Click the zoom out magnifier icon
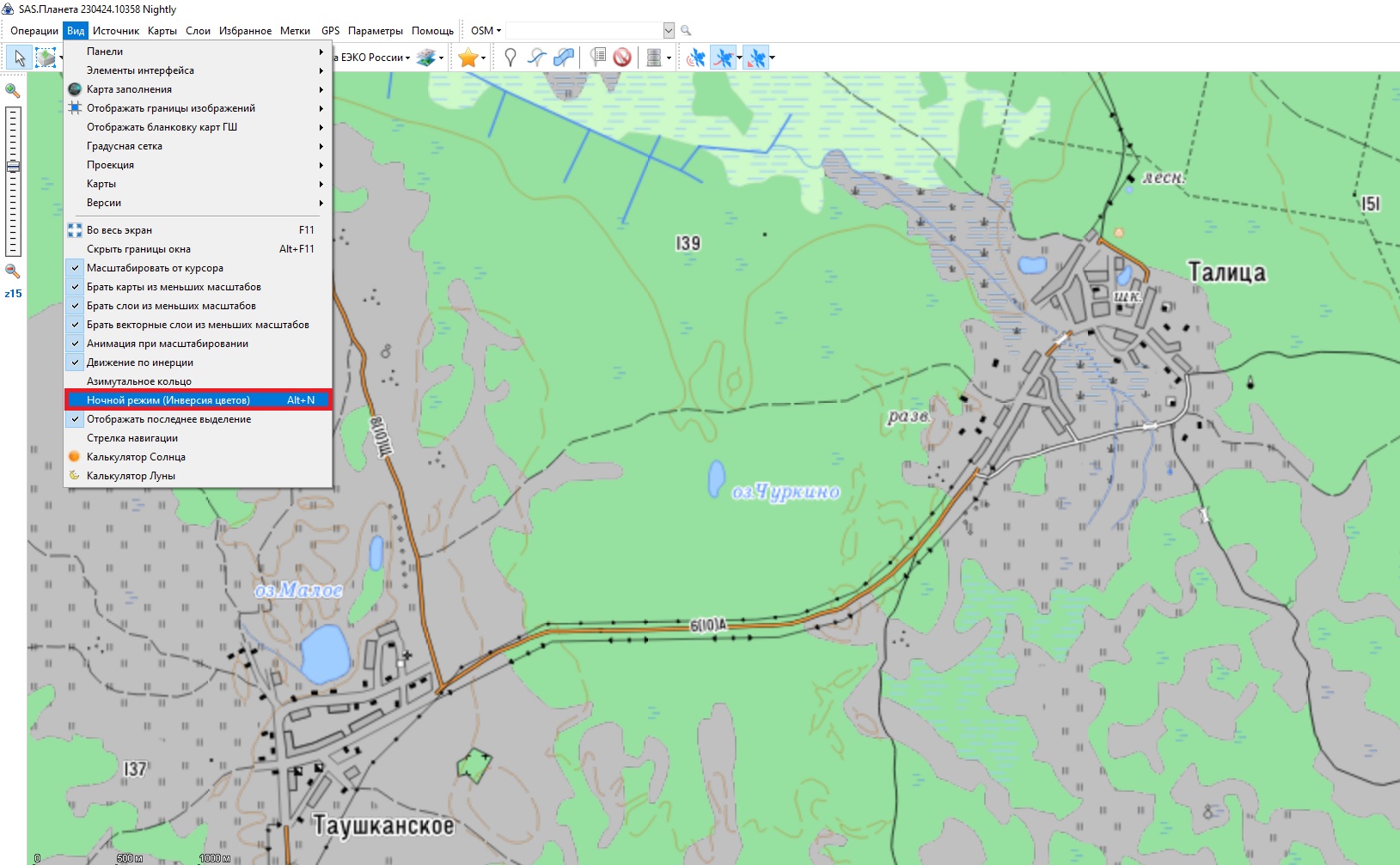This screenshot has height=865, width=1400. coord(13,271)
